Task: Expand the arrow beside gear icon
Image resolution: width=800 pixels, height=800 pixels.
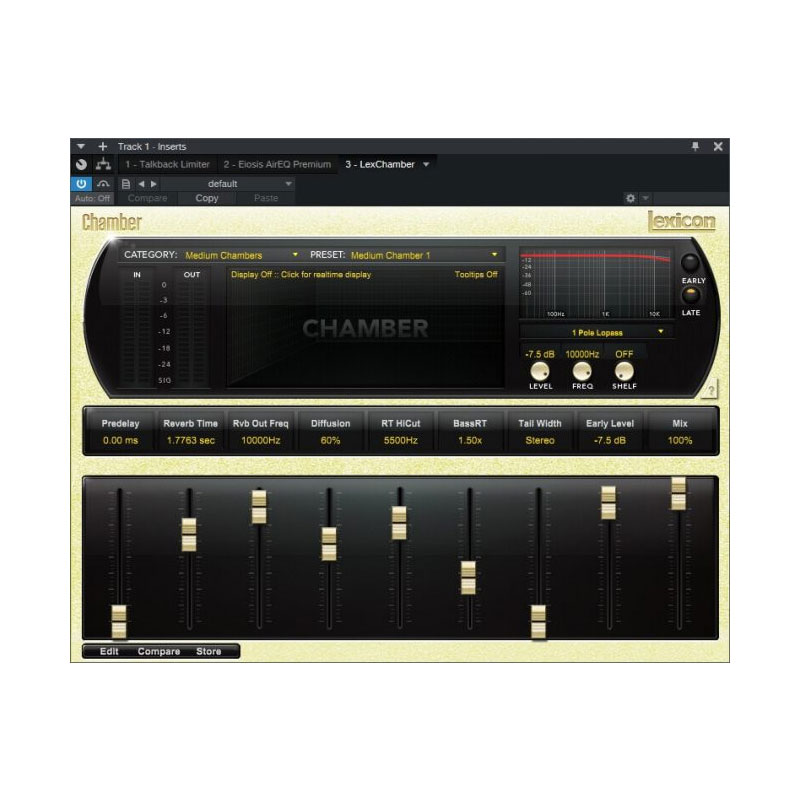Action: coord(645,198)
